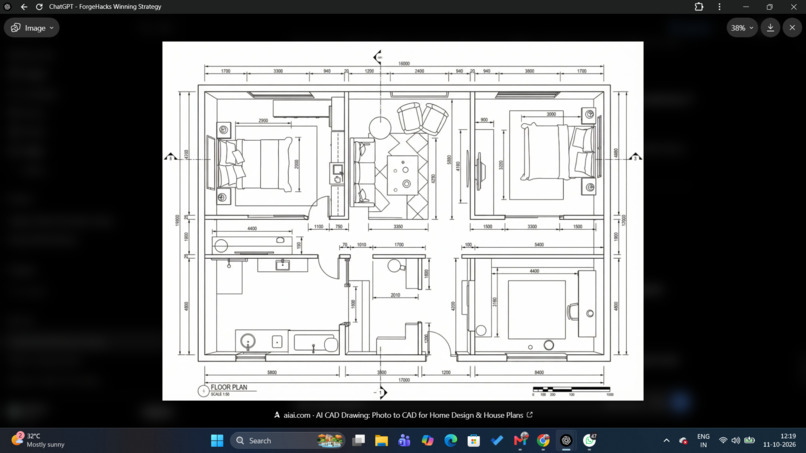This screenshot has width=806, height=453.
Task: Close the image viewer overlay
Action: tap(792, 28)
